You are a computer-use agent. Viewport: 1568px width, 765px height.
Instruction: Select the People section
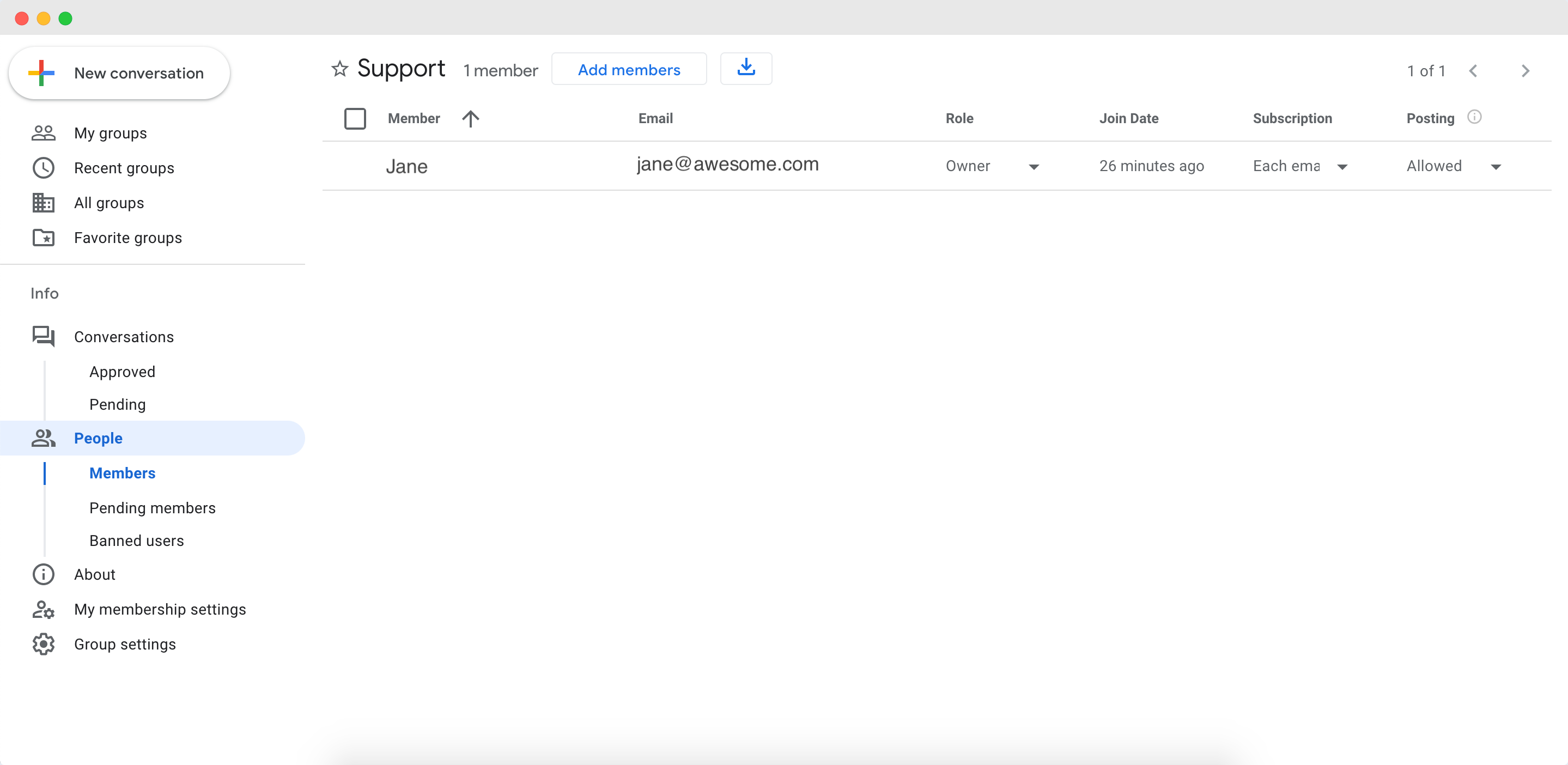point(152,438)
